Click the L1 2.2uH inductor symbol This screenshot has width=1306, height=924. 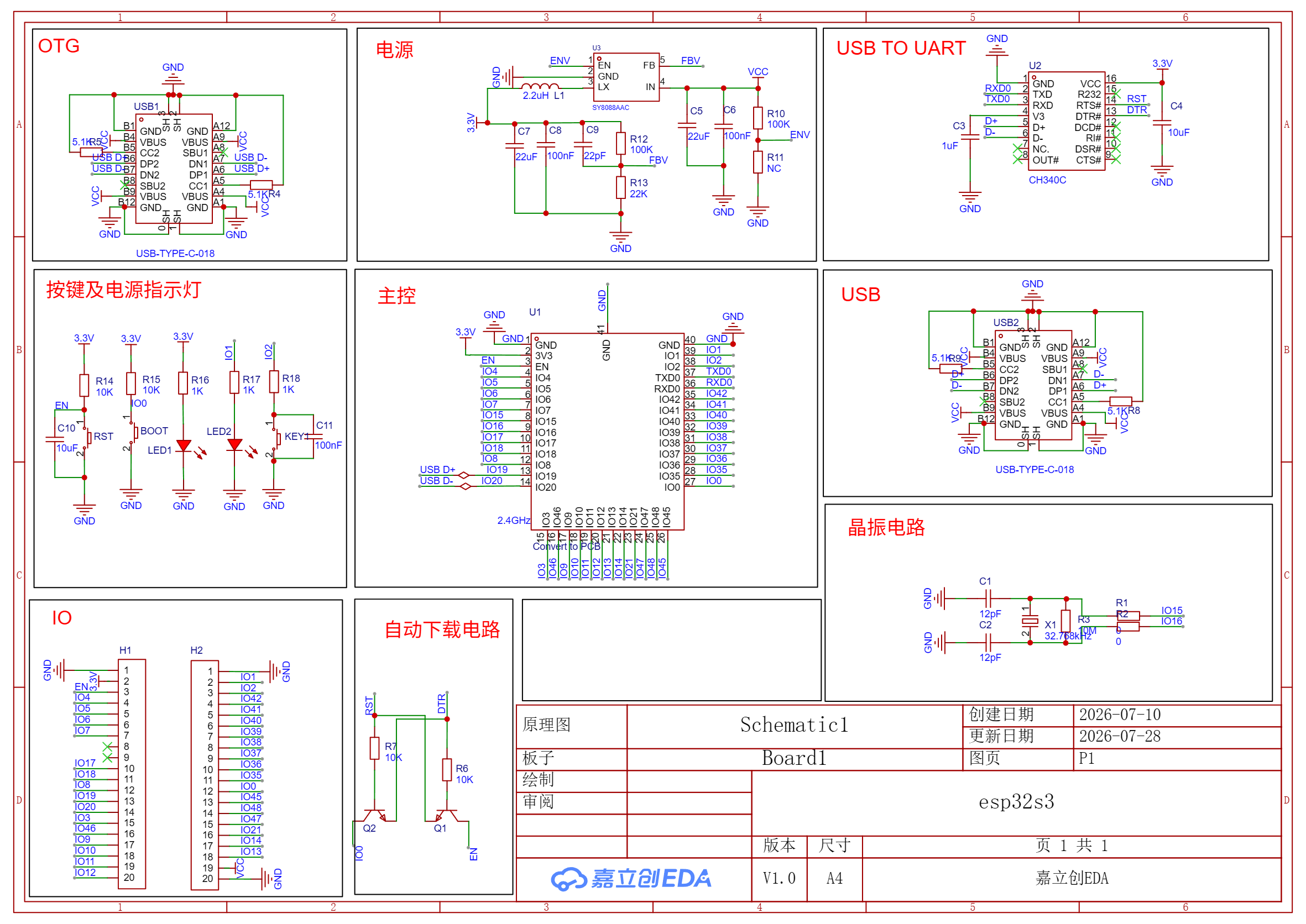pos(540,87)
